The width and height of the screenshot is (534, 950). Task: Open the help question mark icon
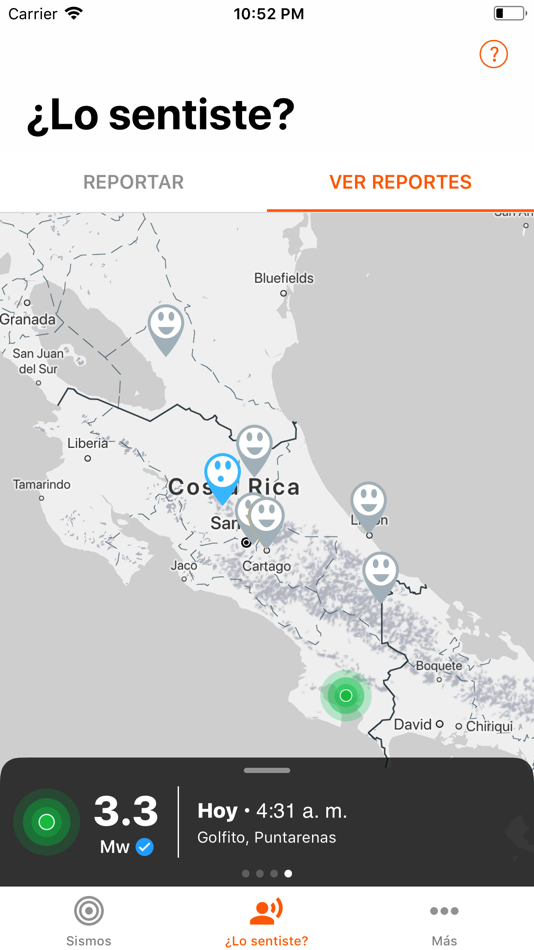click(x=493, y=55)
